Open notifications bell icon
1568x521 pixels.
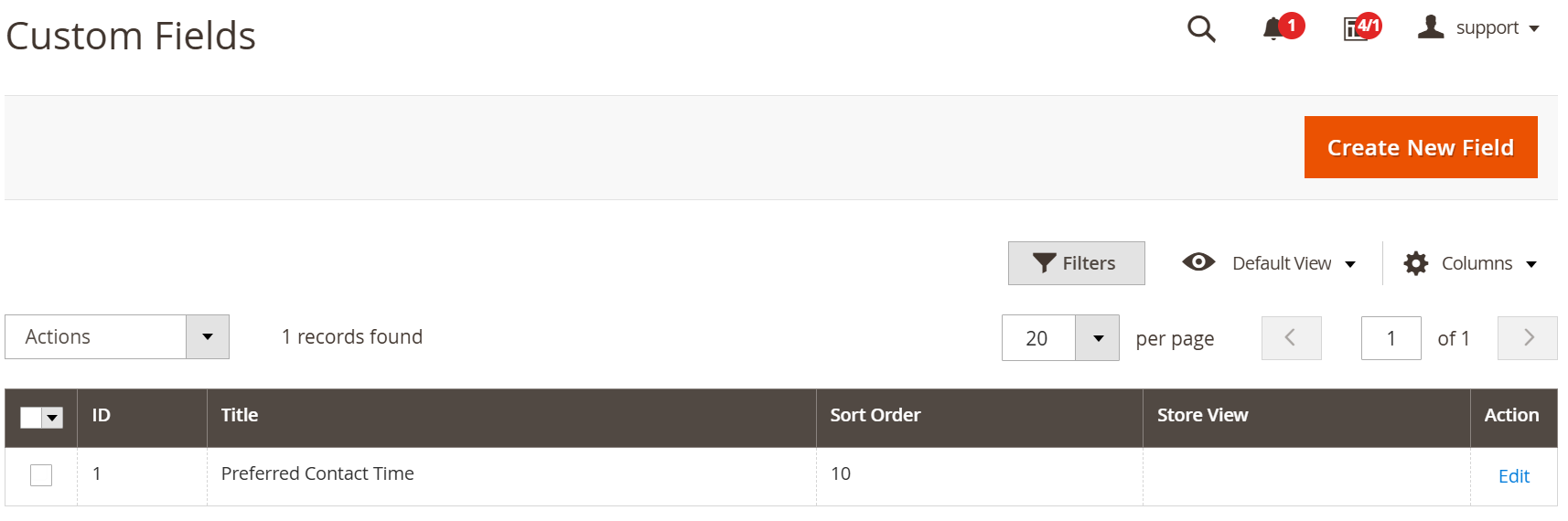(1273, 29)
